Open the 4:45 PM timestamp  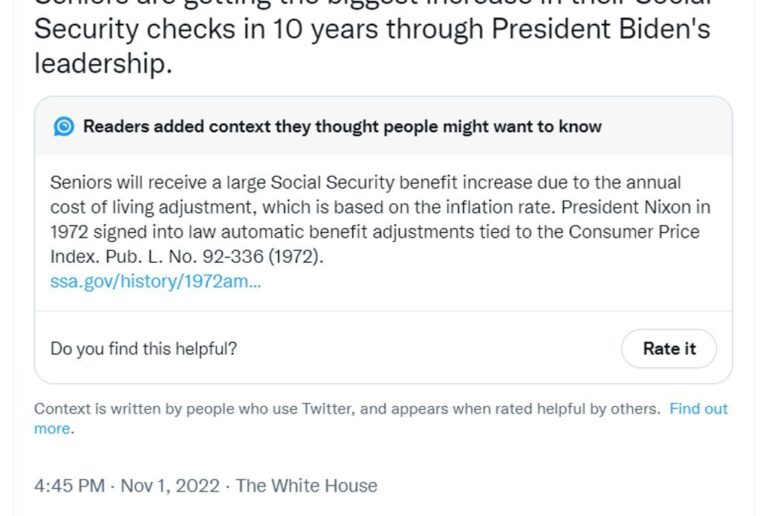[x=69, y=485]
